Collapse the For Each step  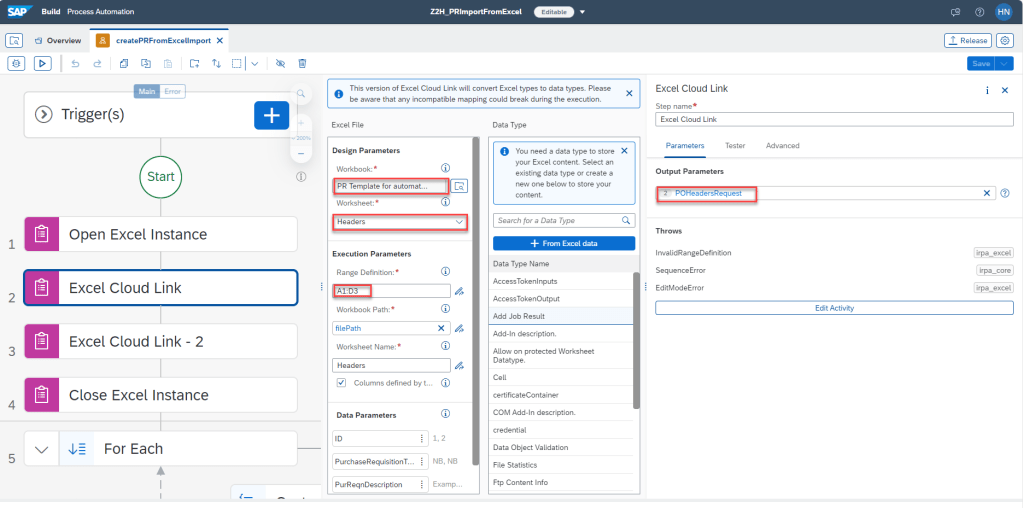point(41,449)
